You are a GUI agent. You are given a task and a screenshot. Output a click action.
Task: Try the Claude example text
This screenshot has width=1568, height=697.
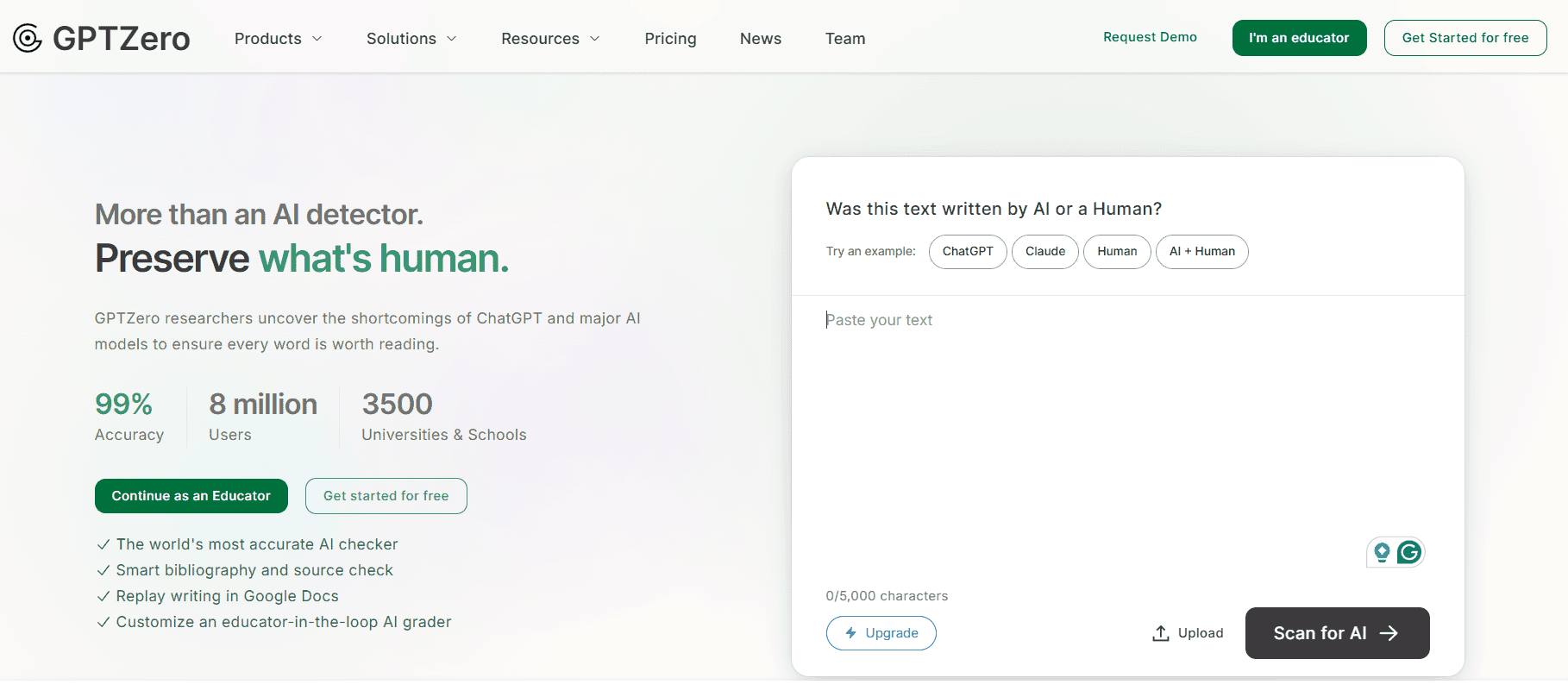coord(1045,252)
